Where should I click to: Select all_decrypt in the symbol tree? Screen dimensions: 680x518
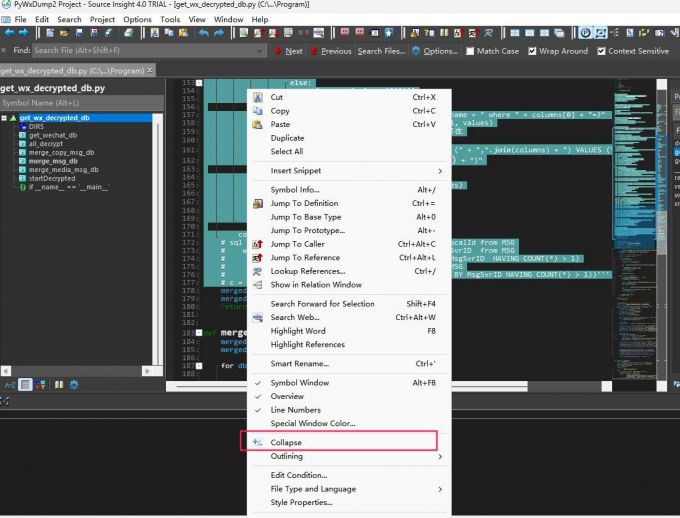(x=46, y=144)
